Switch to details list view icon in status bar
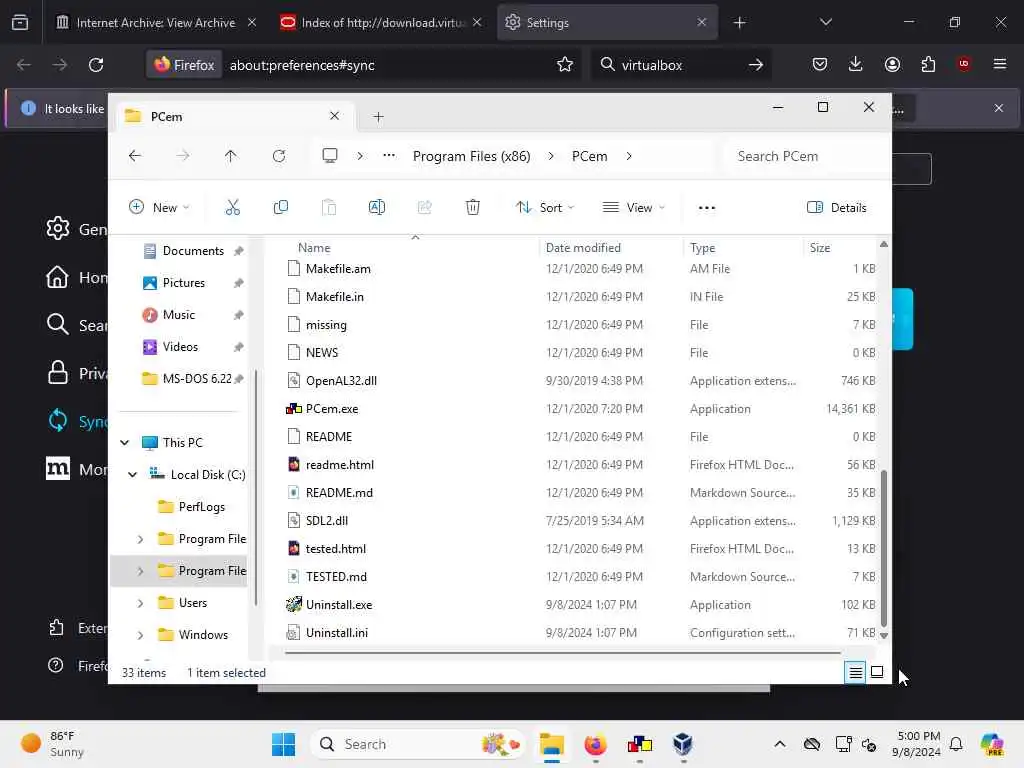The height and width of the screenshot is (768, 1024). (x=856, y=672)
